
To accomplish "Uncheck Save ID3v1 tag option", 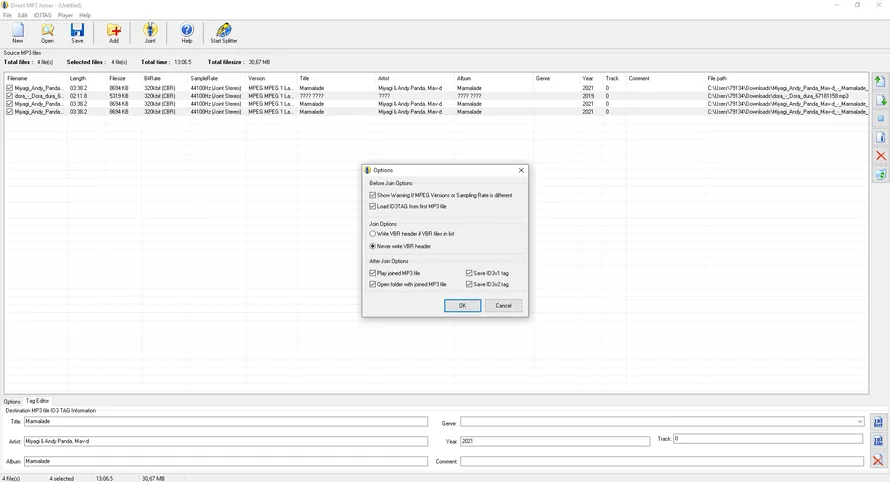I will [x=469, y=273].
